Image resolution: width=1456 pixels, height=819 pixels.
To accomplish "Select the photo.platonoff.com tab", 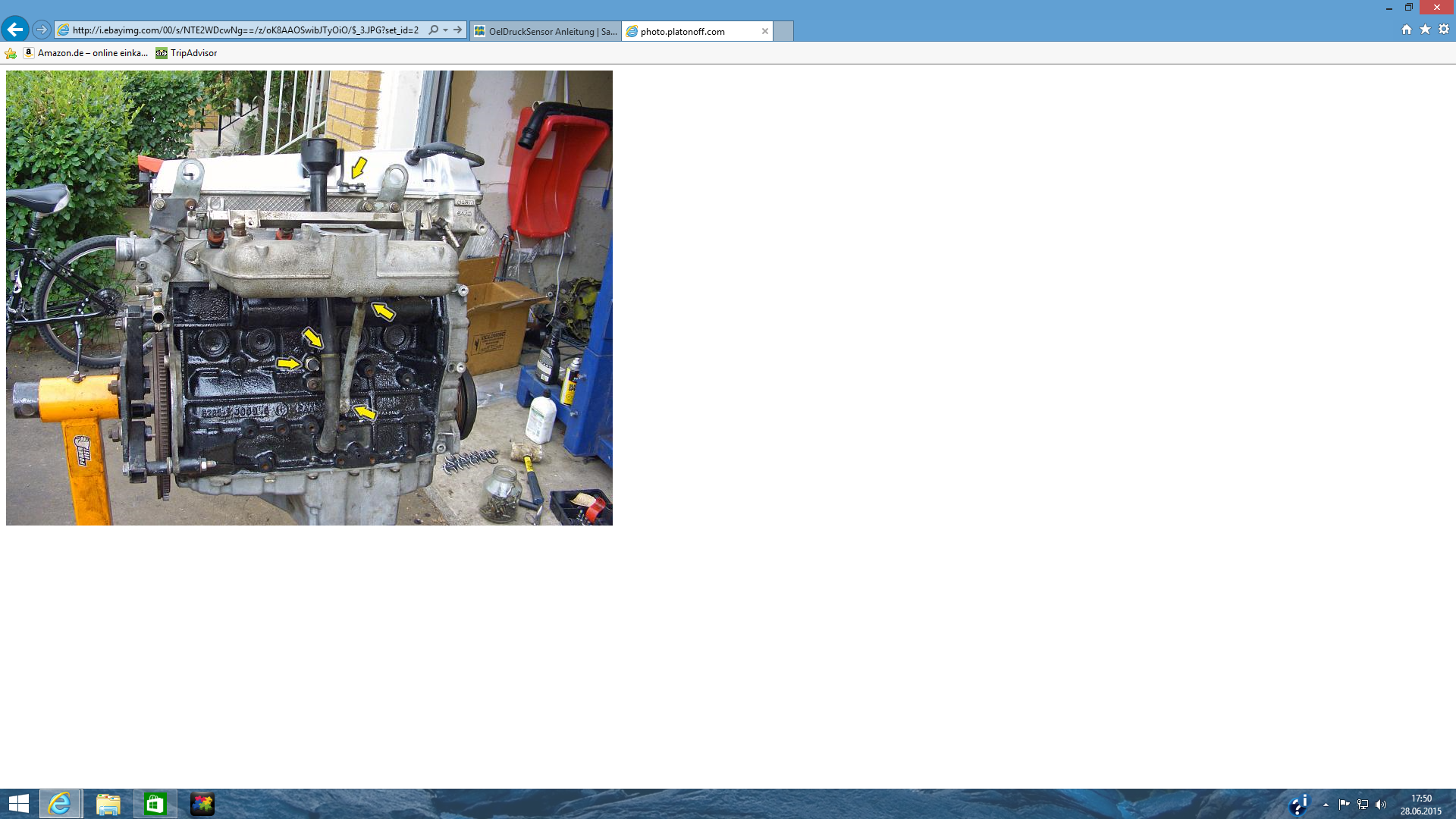I will point(690,31).
